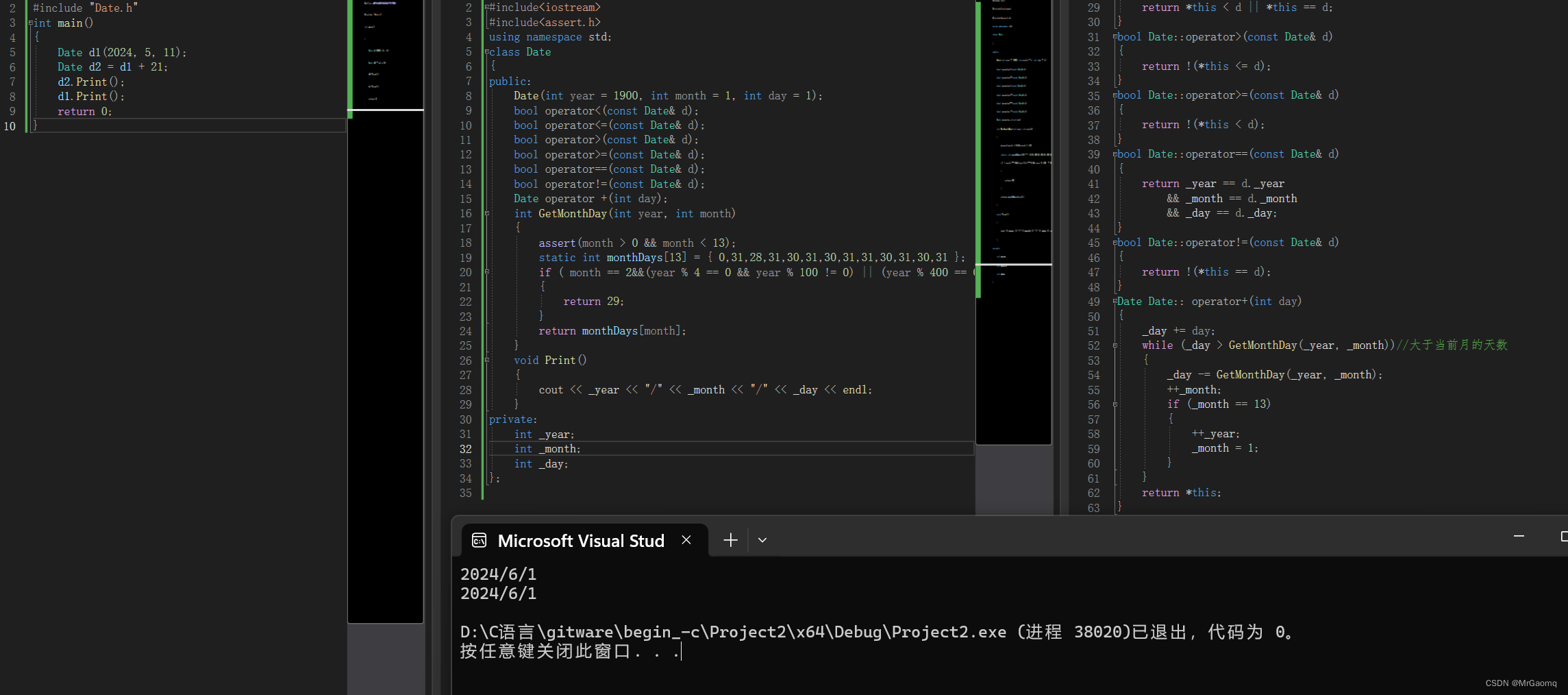
Task: Collapse Date::operator+ definition
Action: (x=1115, y=302)
